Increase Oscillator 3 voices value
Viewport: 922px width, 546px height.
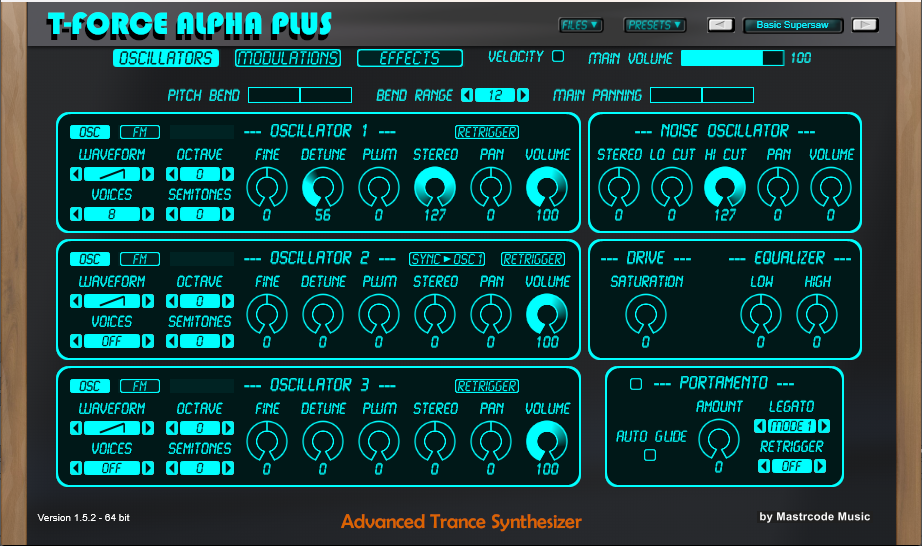[x=148, y=468]
